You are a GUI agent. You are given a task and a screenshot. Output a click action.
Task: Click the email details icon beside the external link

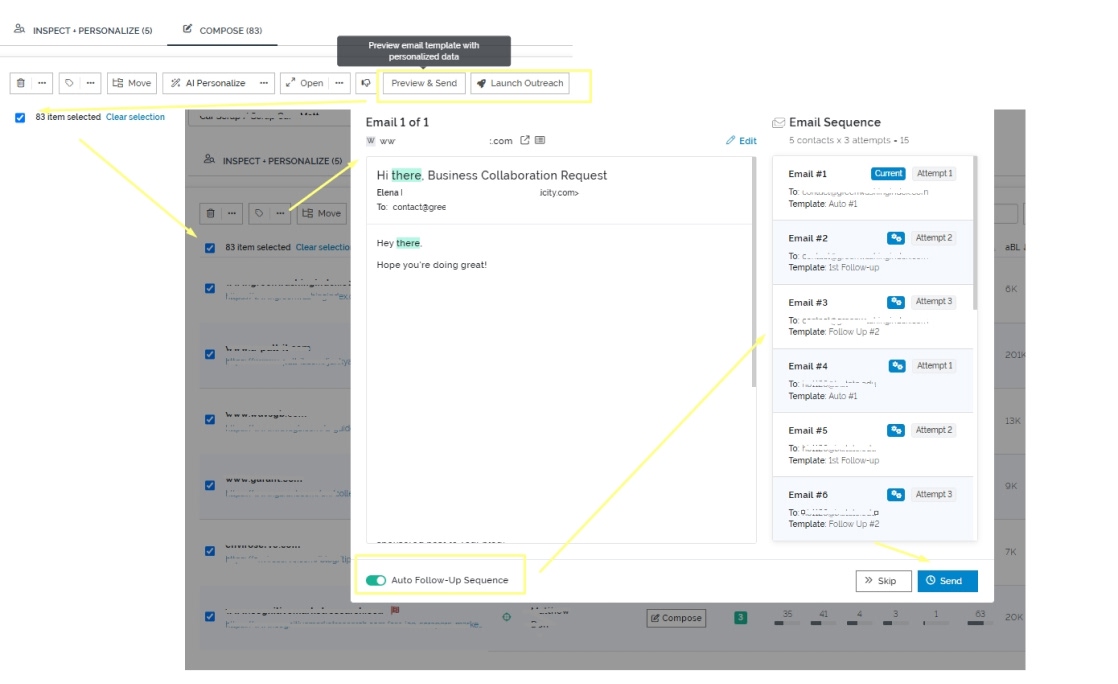tap(540, 141)
